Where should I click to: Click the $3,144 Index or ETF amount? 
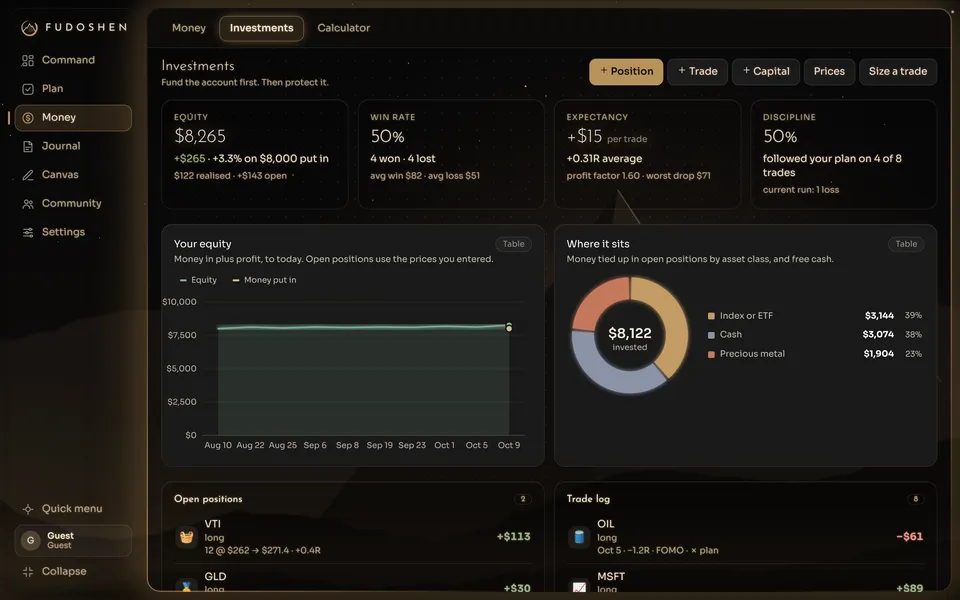coord(879,316)
